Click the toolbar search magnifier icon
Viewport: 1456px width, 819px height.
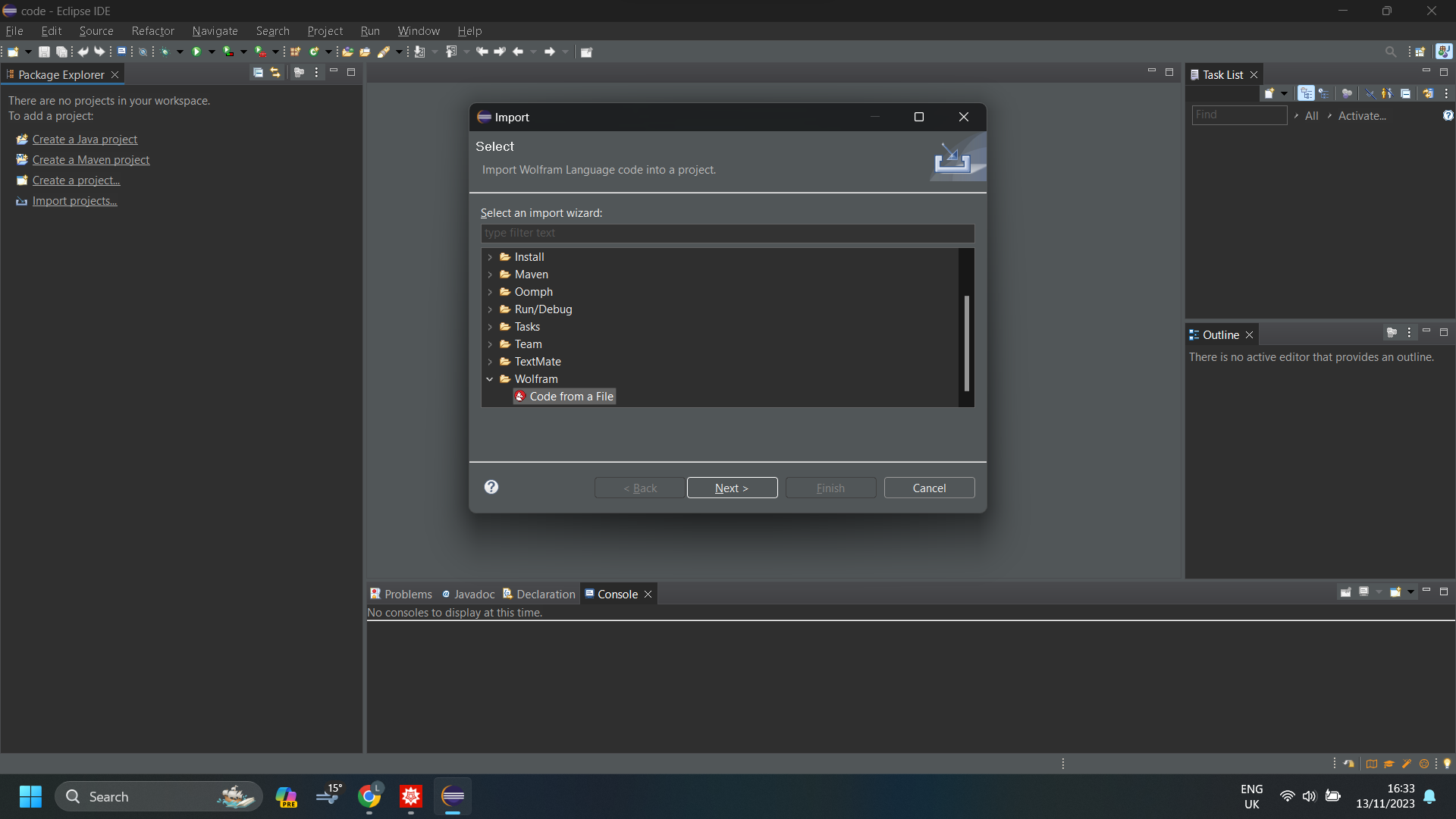point(1390,52)
